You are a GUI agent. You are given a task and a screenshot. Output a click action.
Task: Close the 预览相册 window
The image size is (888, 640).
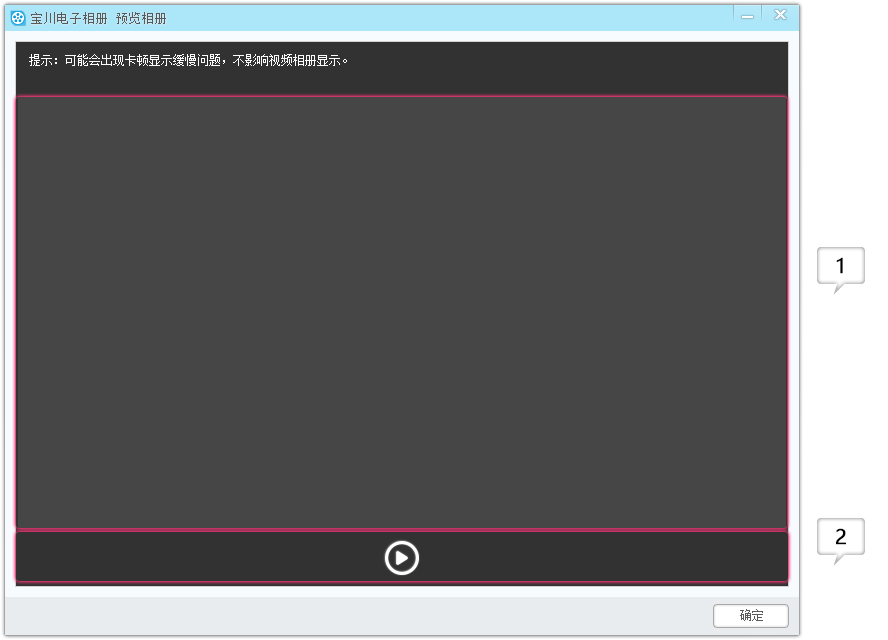[x=780, y=15]
